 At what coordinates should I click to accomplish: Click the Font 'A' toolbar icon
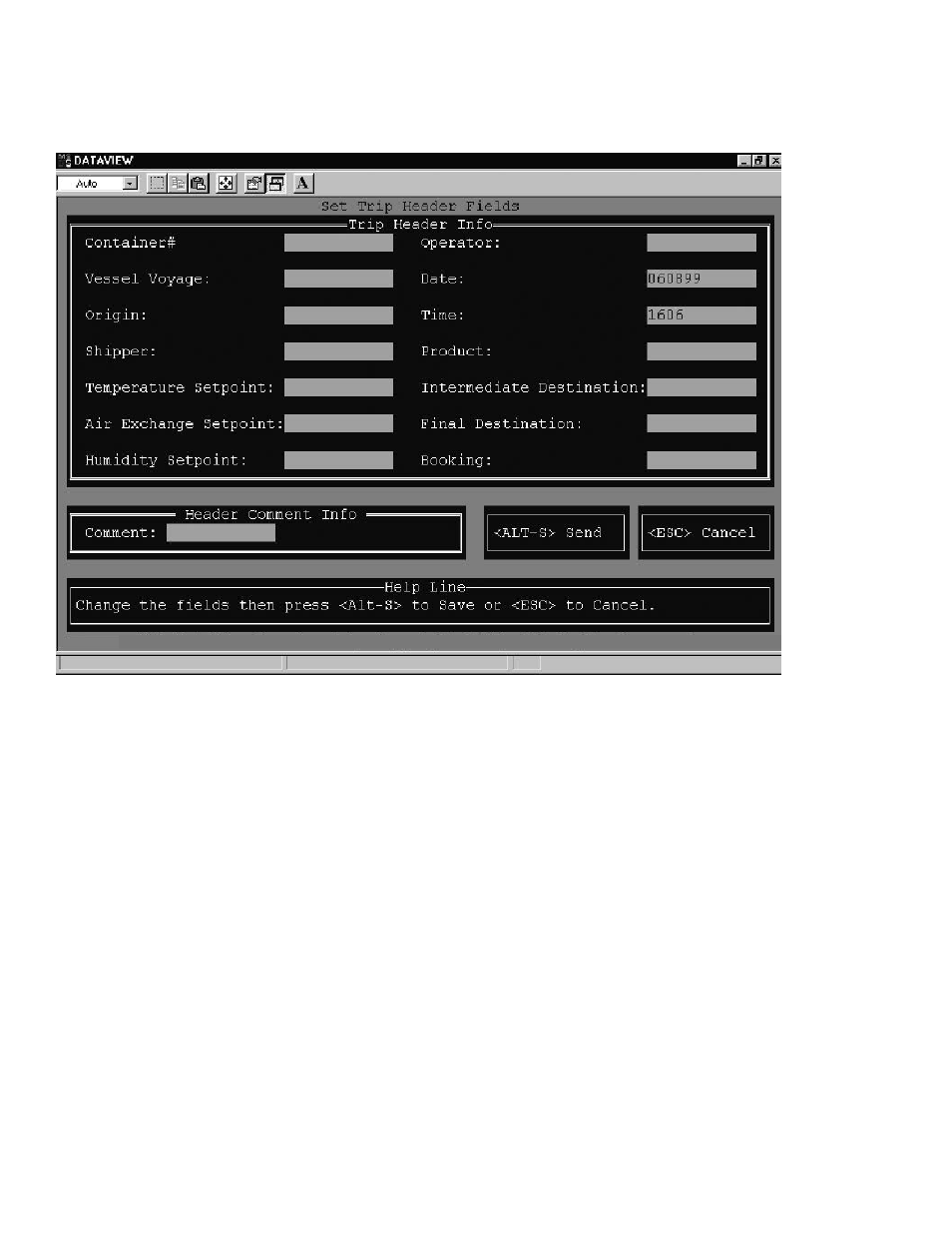point(303,183)
